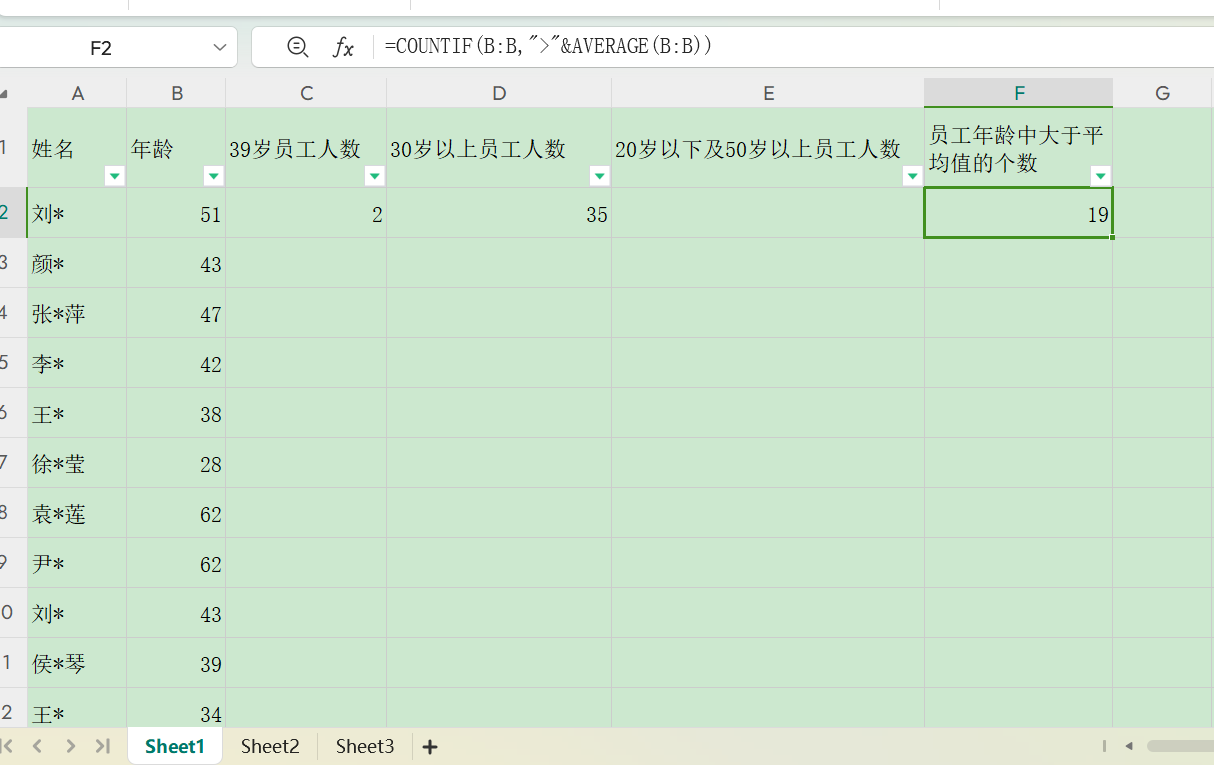Click into the COUNTIF formula text

(x=548, y=46)
